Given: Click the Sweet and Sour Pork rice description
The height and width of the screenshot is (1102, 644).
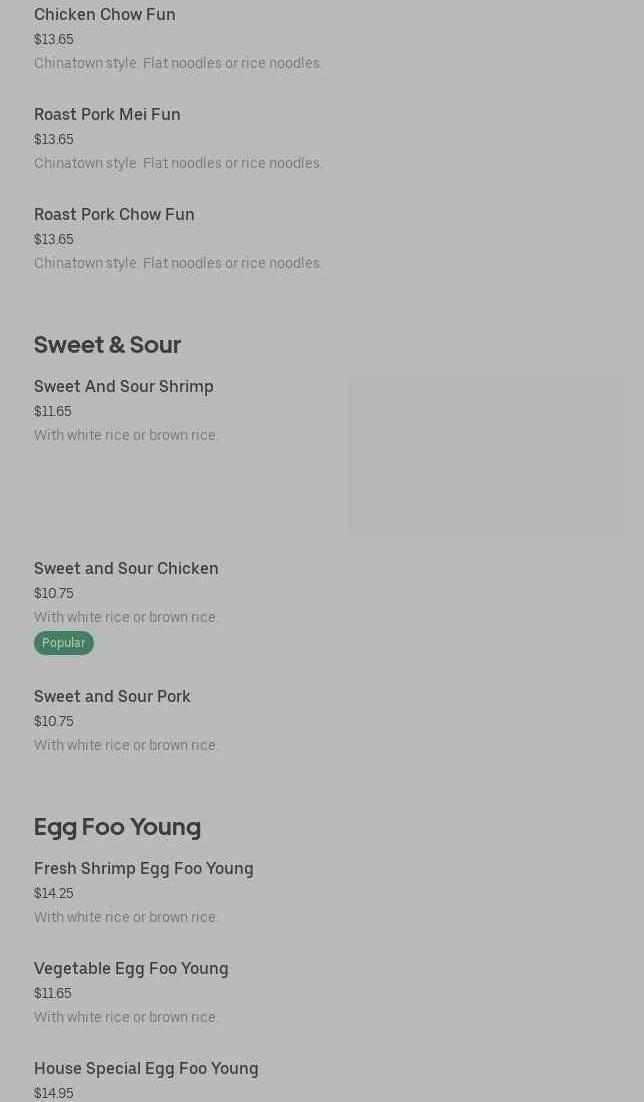Looking at the screenshot, I should tap(125, 745).
